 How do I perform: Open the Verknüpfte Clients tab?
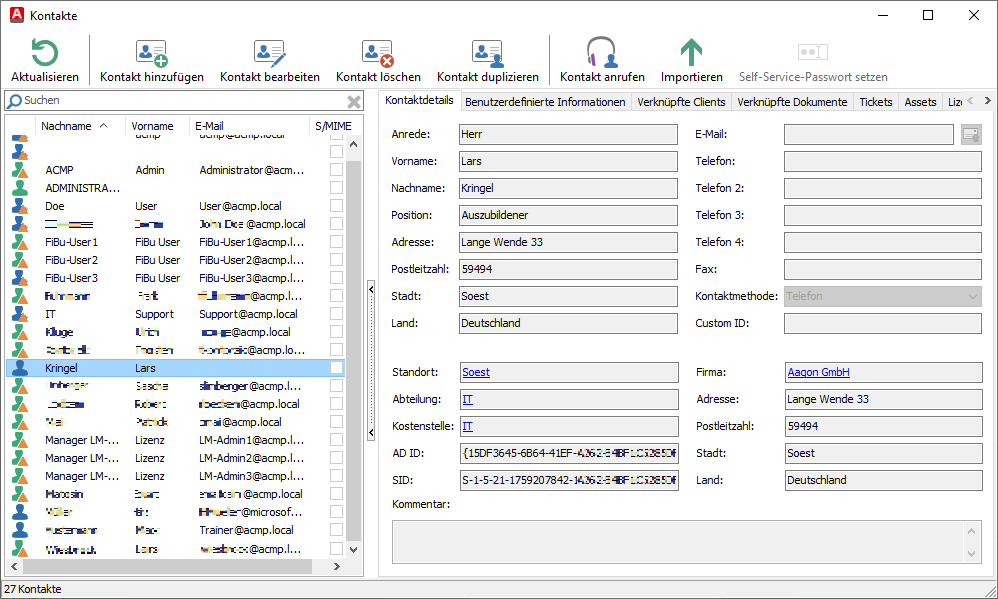pos(681,102)
